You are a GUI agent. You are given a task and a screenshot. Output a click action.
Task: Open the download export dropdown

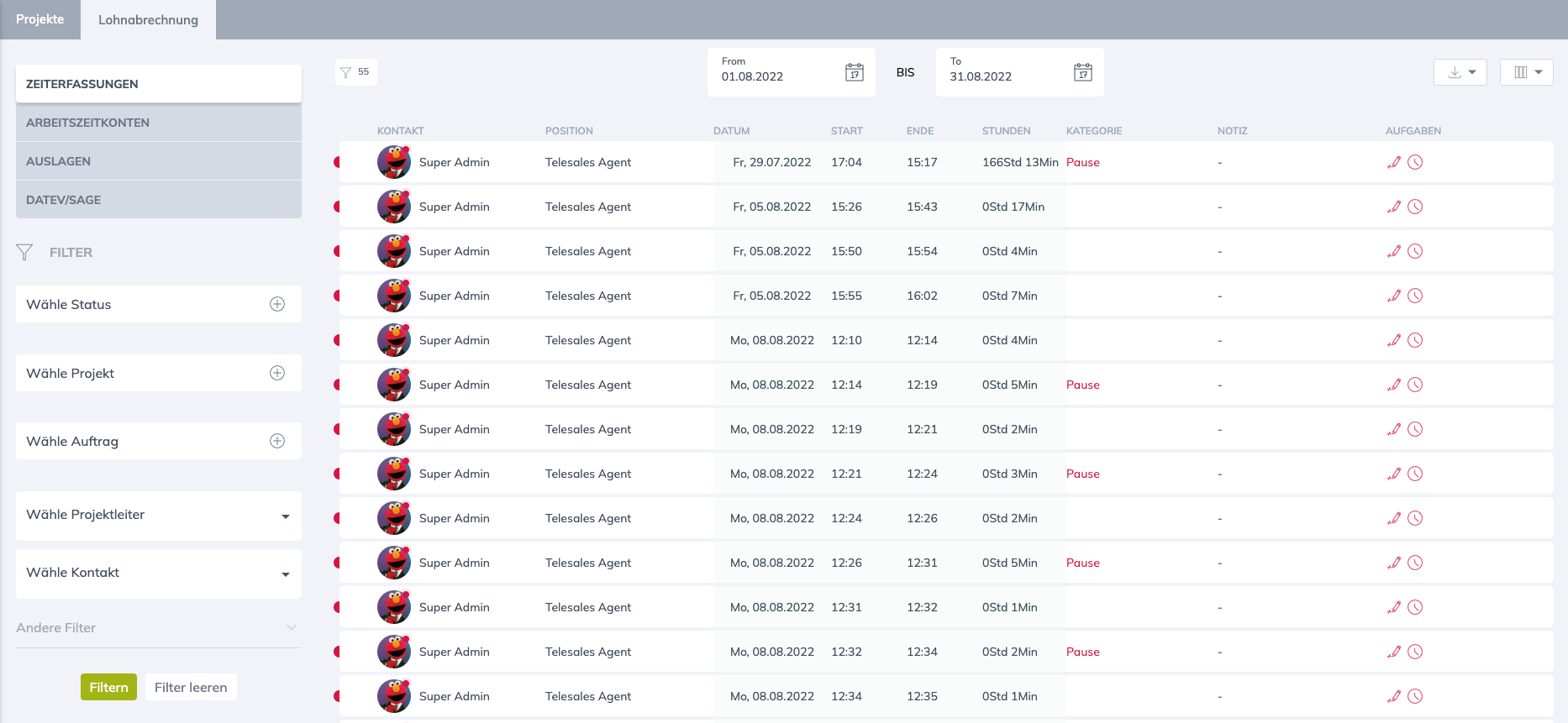(x=1460, y=72)
